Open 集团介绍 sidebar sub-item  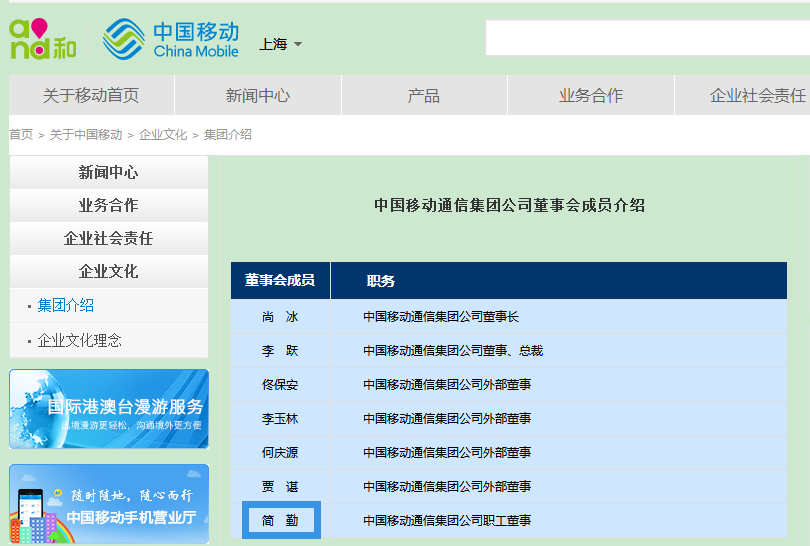(x=66, y=305)
